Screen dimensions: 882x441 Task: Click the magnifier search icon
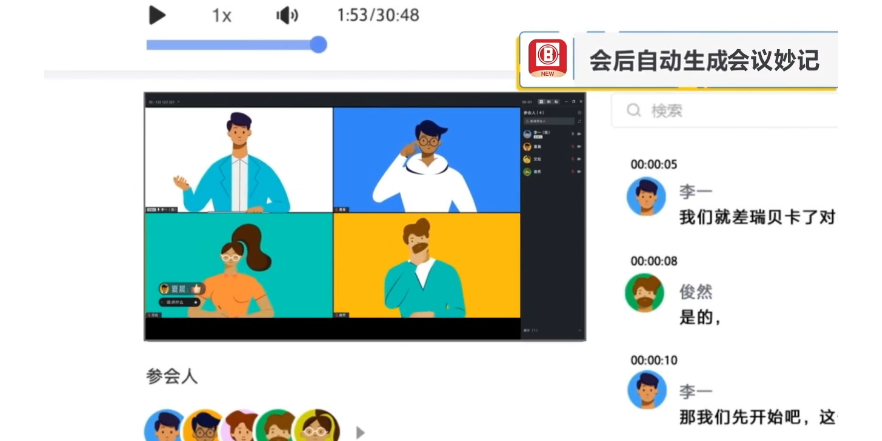point(634,110)
